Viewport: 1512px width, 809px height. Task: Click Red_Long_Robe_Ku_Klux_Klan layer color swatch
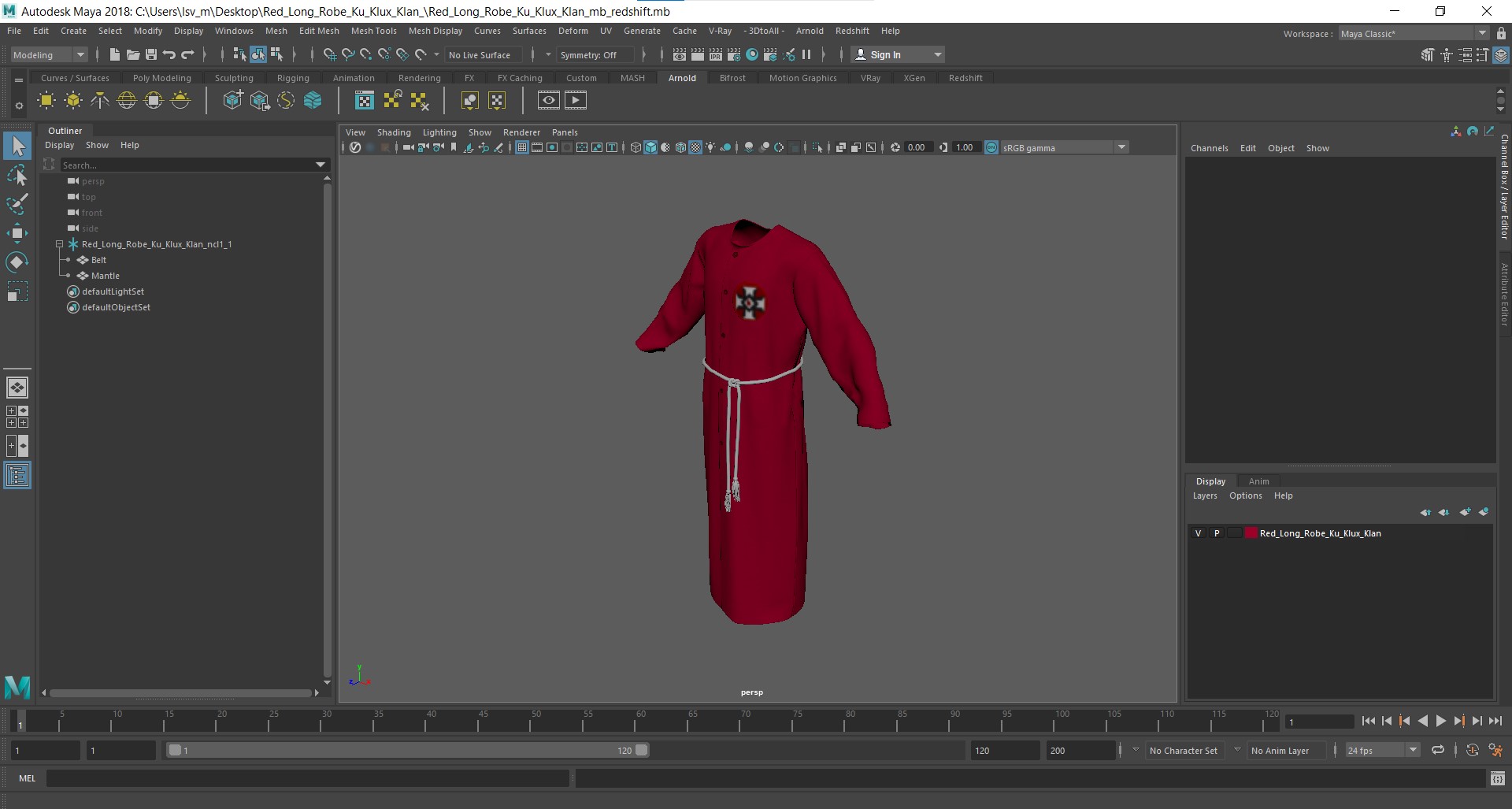tap(1251, 533)
